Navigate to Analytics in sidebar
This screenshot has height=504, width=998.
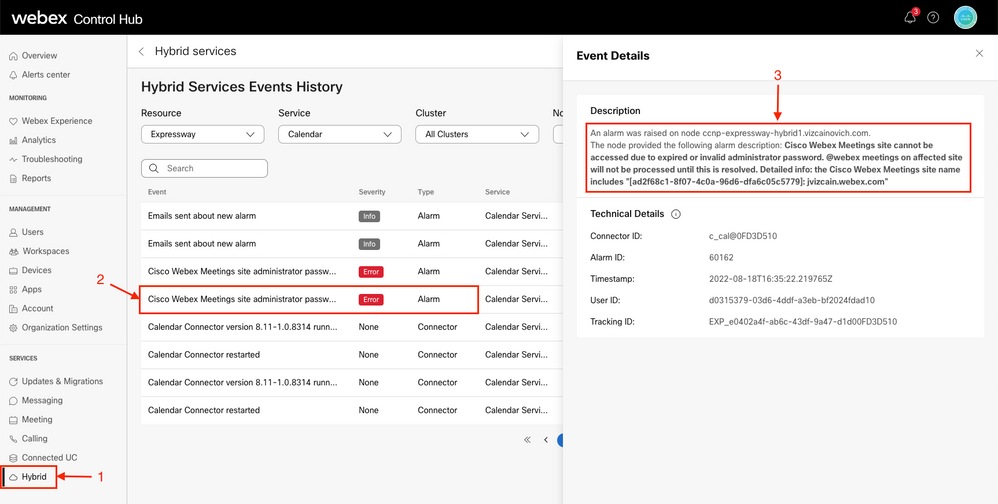39,140
